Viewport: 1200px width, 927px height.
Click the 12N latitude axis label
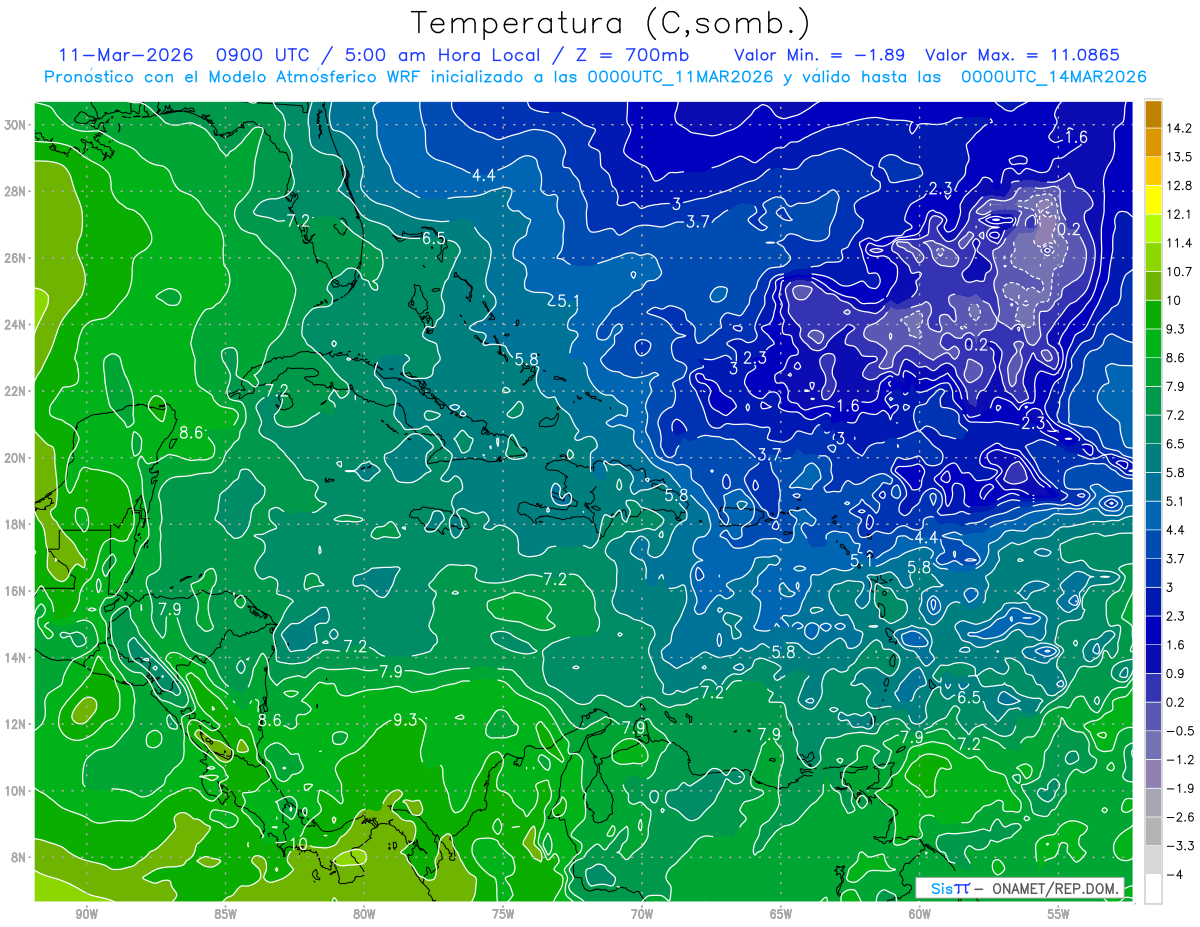(17, 724)
